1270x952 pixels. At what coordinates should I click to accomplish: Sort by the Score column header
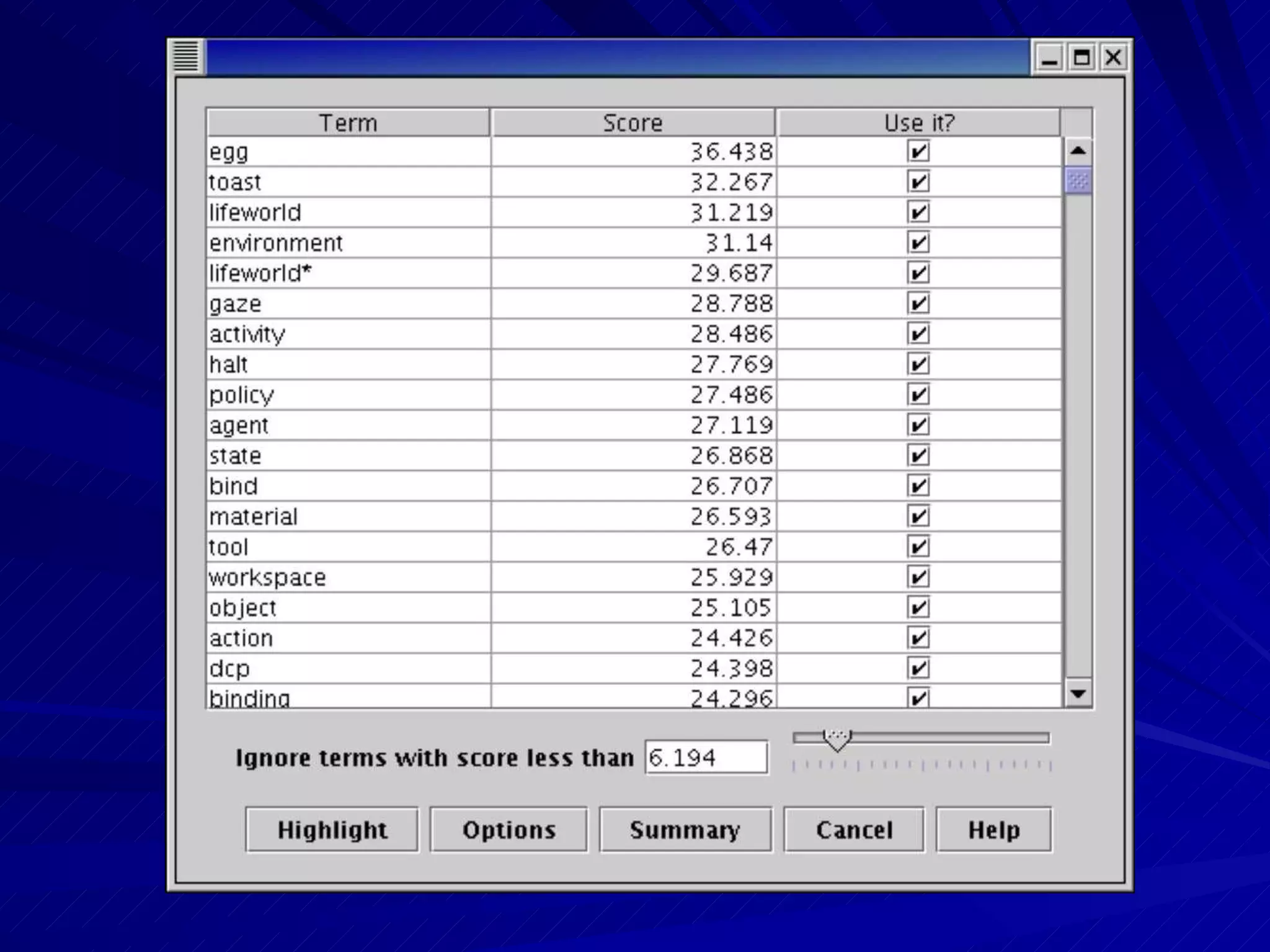(x=633, y=123)
